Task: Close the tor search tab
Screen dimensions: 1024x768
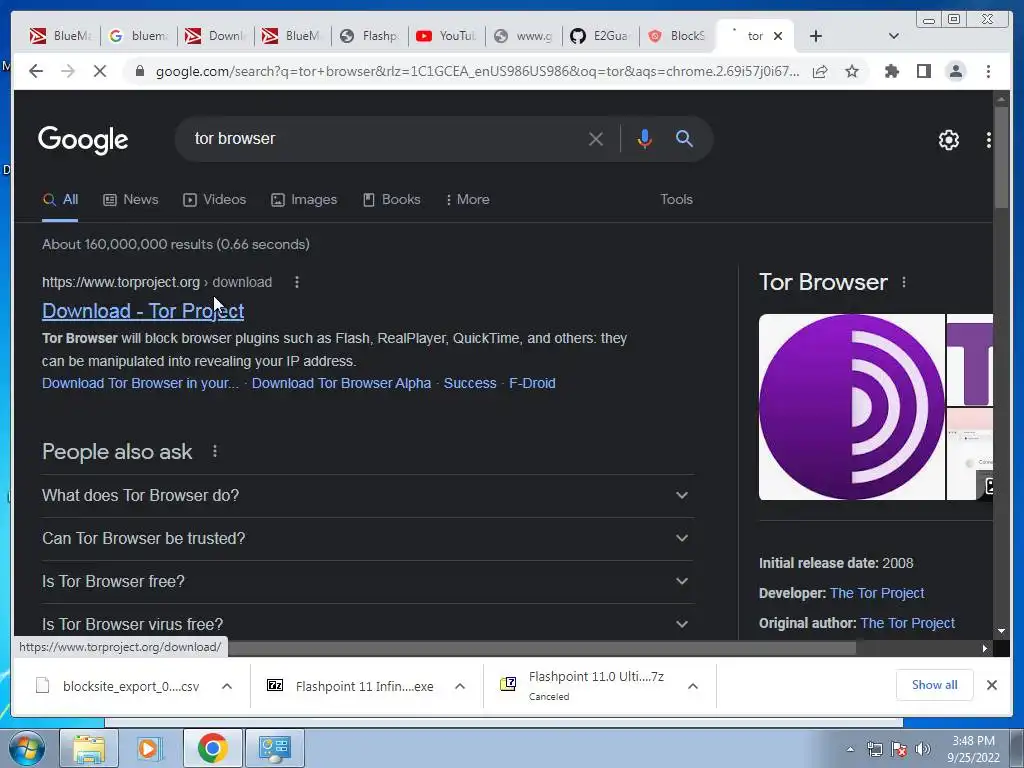Action: tap(778, 36)
